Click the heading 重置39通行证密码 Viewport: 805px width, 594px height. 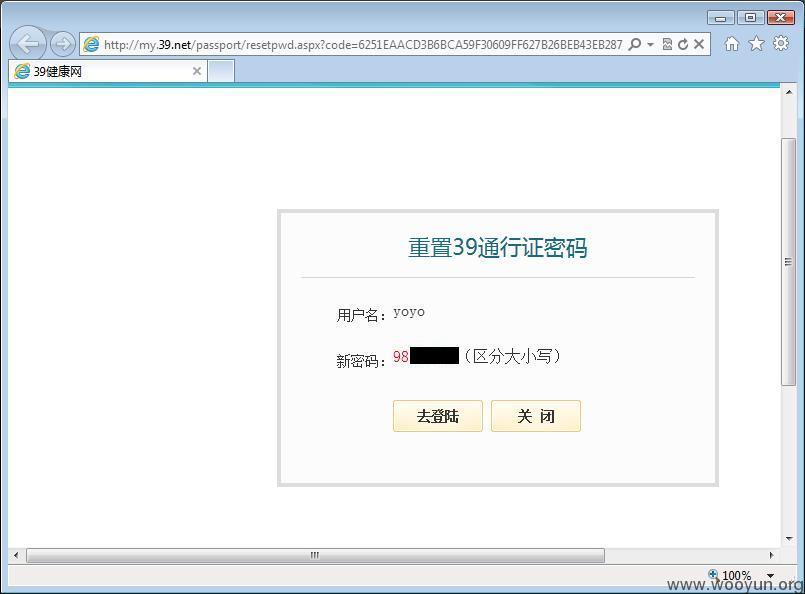(497, 247)
